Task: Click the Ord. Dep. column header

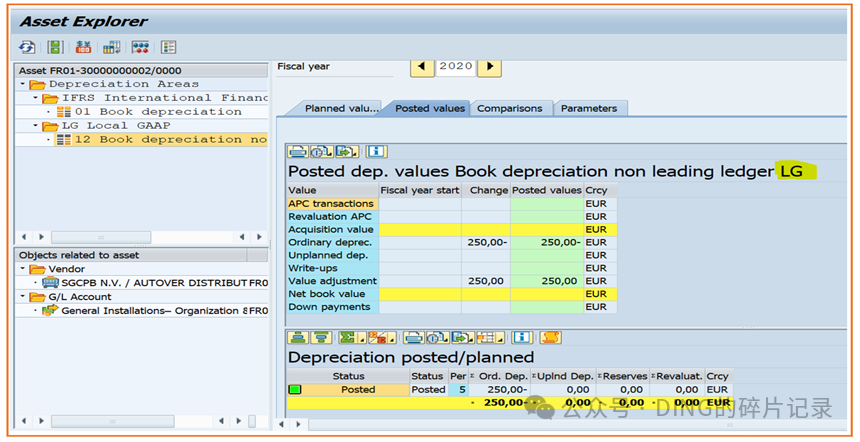Action: pyautogui.click(x=499, y=376)
